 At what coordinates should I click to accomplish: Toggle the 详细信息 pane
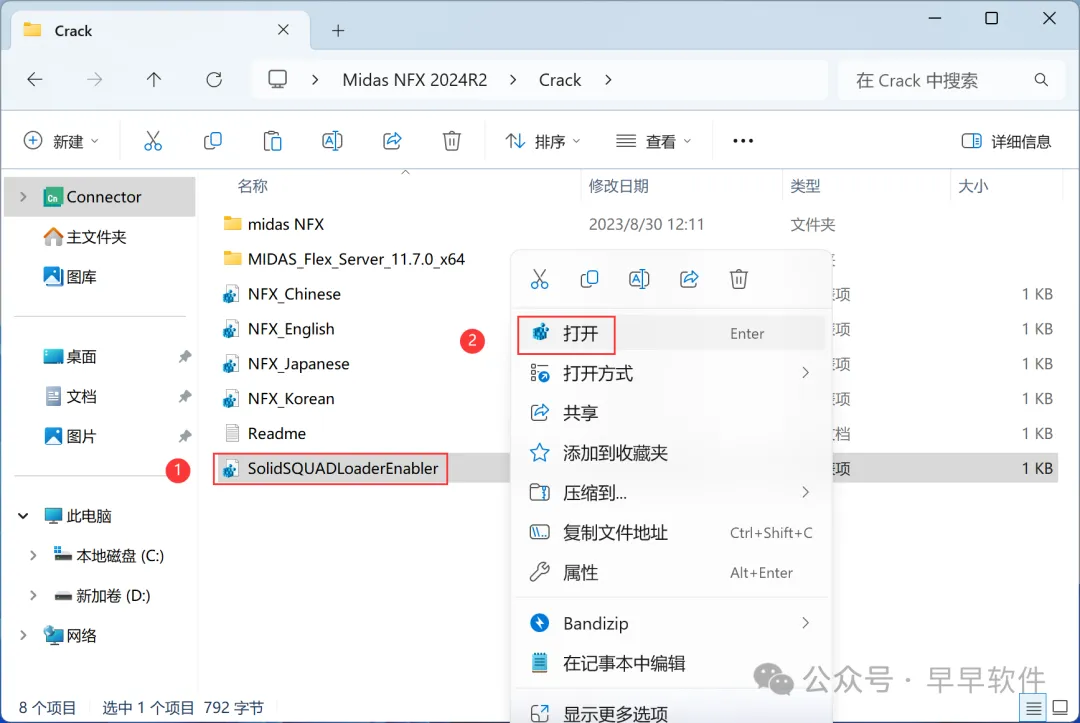click(1006, 141)
